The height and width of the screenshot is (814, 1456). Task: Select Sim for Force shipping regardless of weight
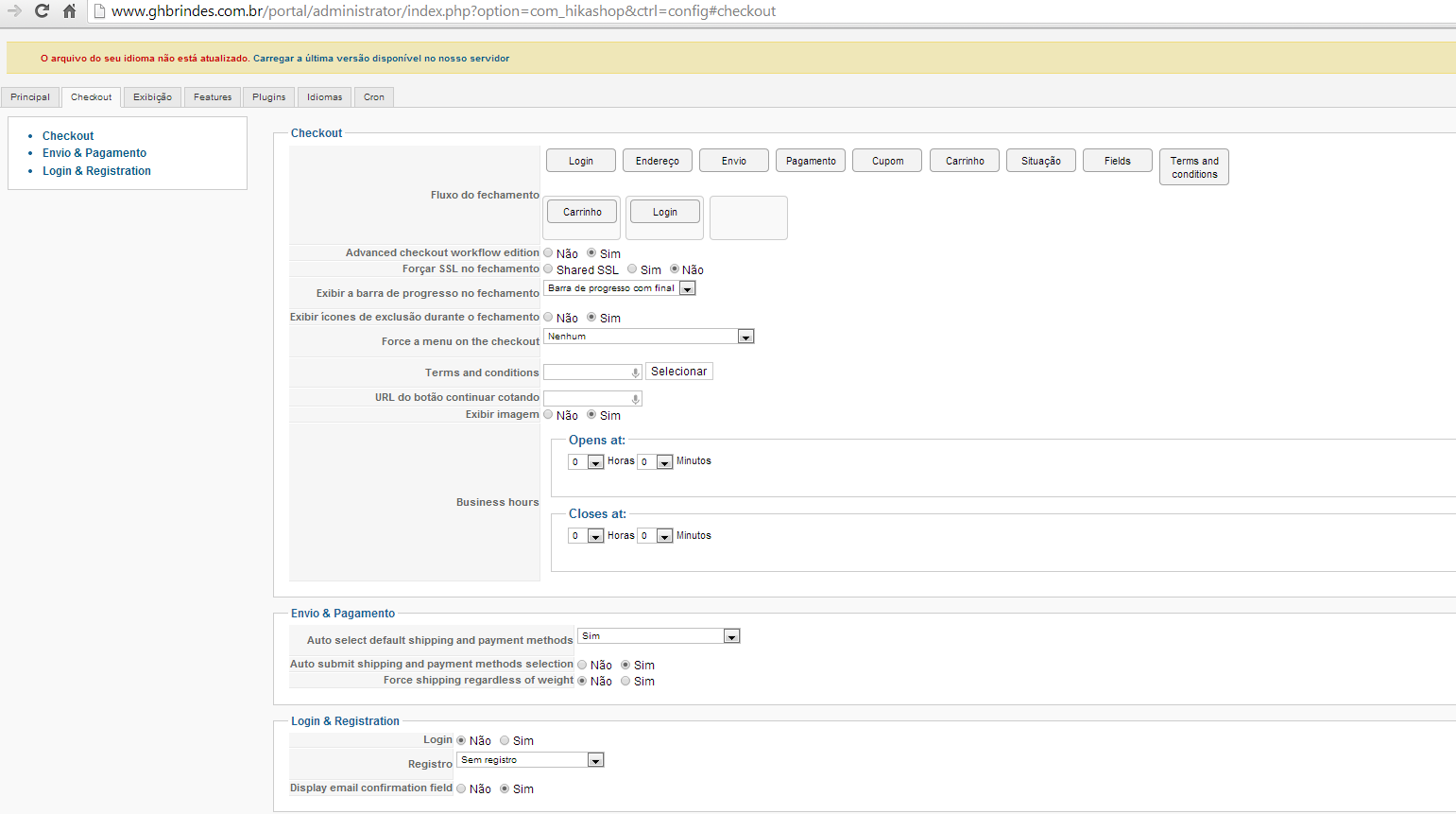(x=625, y=681)
